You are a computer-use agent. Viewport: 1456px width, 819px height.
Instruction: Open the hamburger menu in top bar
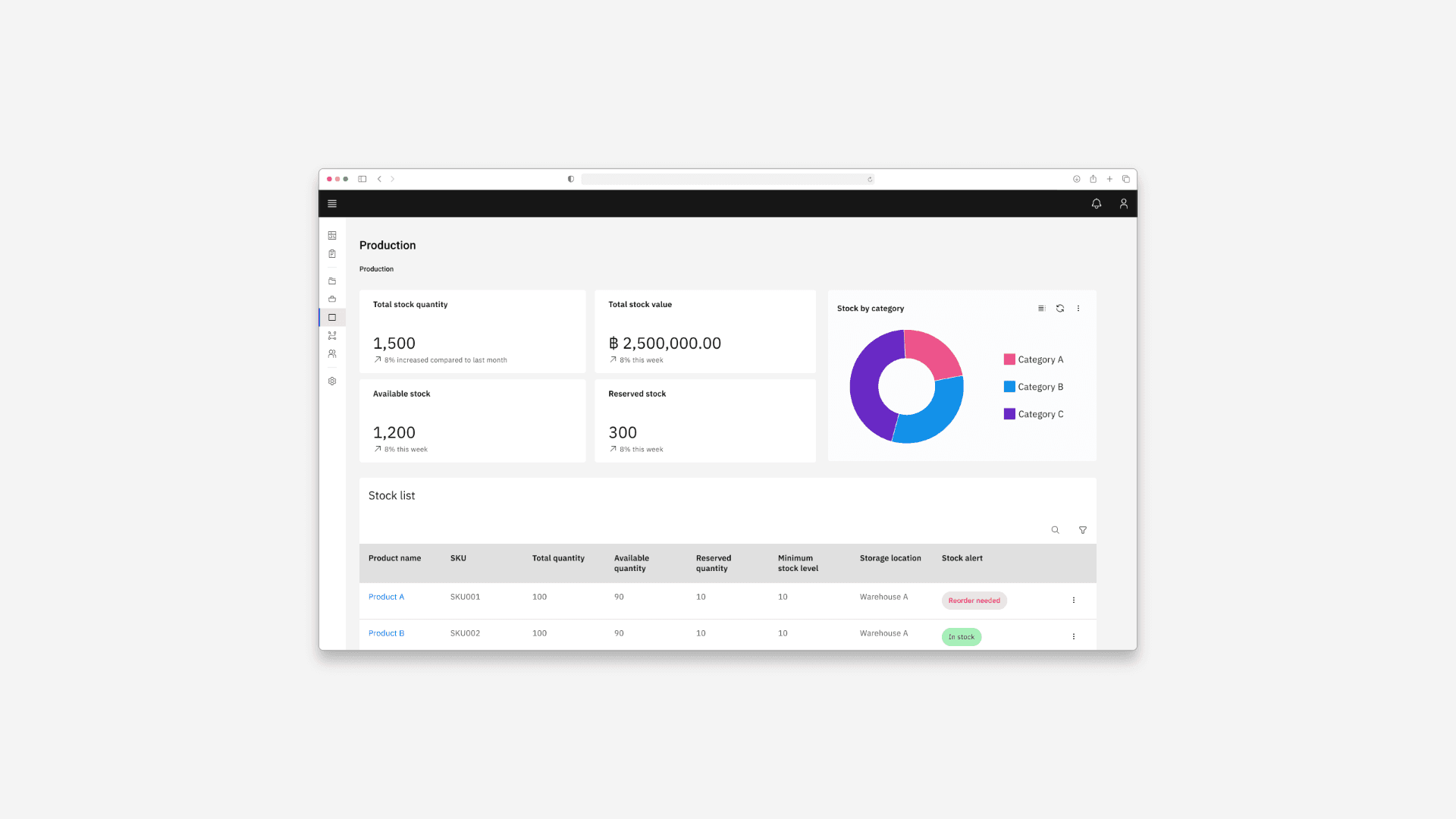[332, 203]
